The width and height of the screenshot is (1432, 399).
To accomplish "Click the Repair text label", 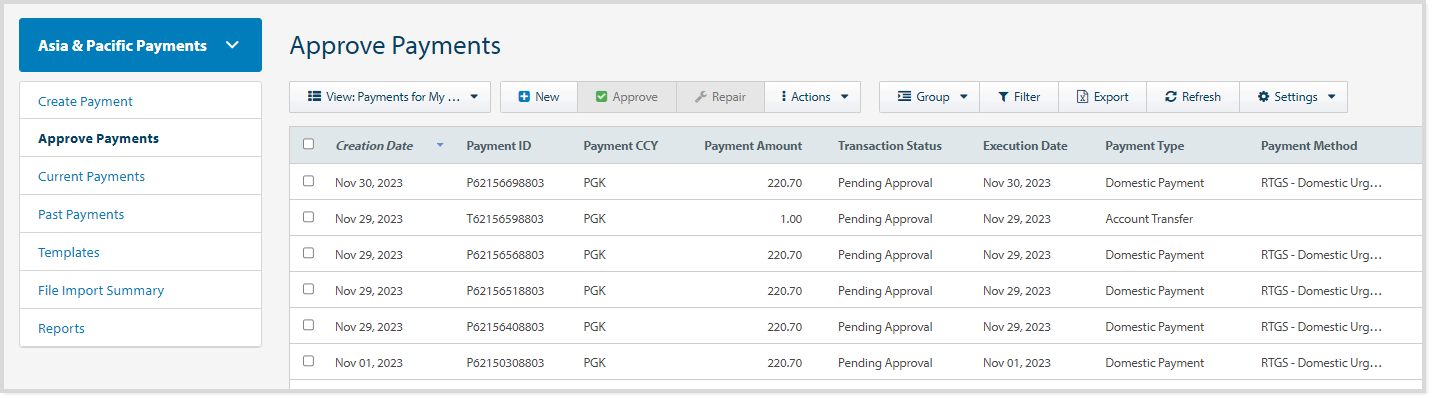I will 729,97.
